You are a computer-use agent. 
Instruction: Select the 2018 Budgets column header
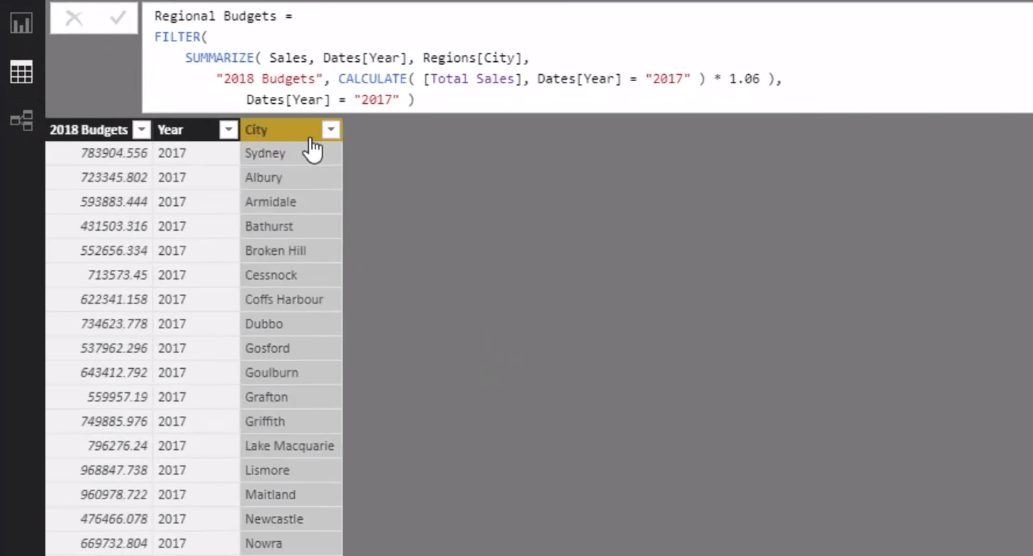(x=99, y=130)
